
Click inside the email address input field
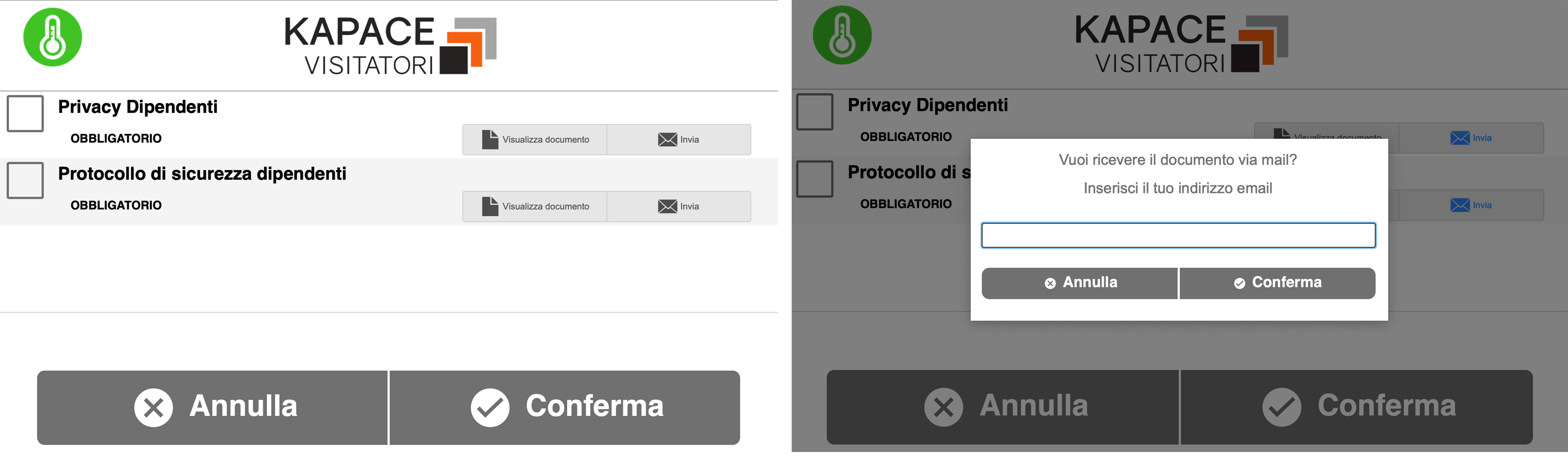pos(1178,235)
